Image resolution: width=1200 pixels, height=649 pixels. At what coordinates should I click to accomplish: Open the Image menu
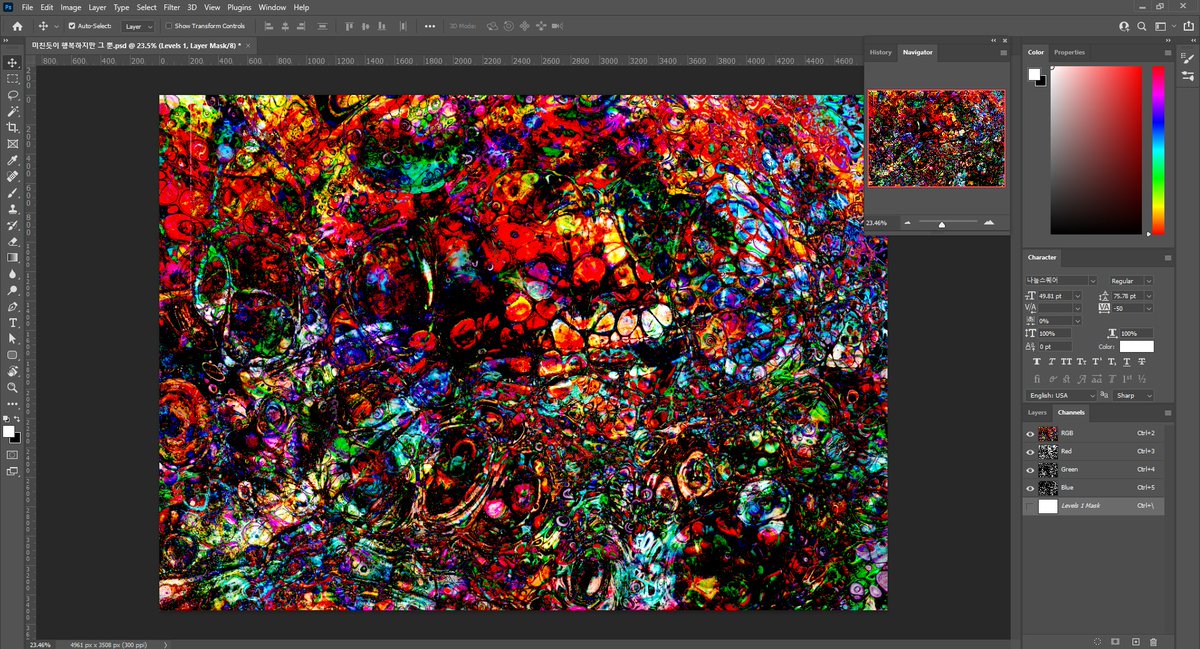tap(70, 7)
